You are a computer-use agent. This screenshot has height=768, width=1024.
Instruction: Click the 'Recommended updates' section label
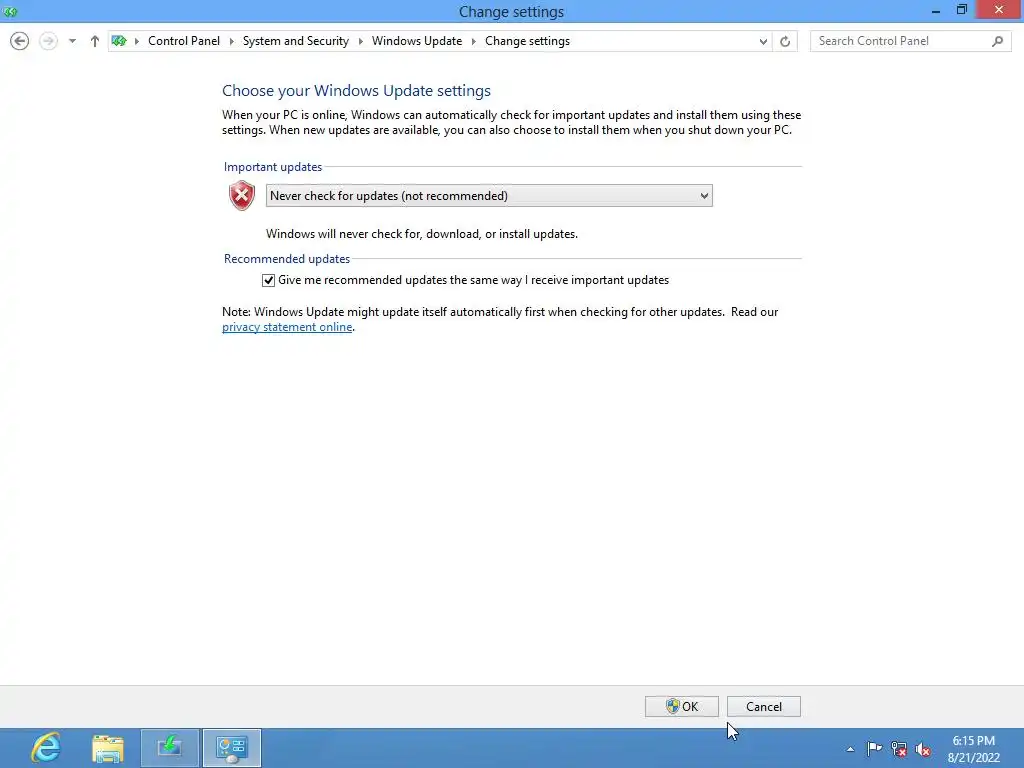tap(287, 259)
